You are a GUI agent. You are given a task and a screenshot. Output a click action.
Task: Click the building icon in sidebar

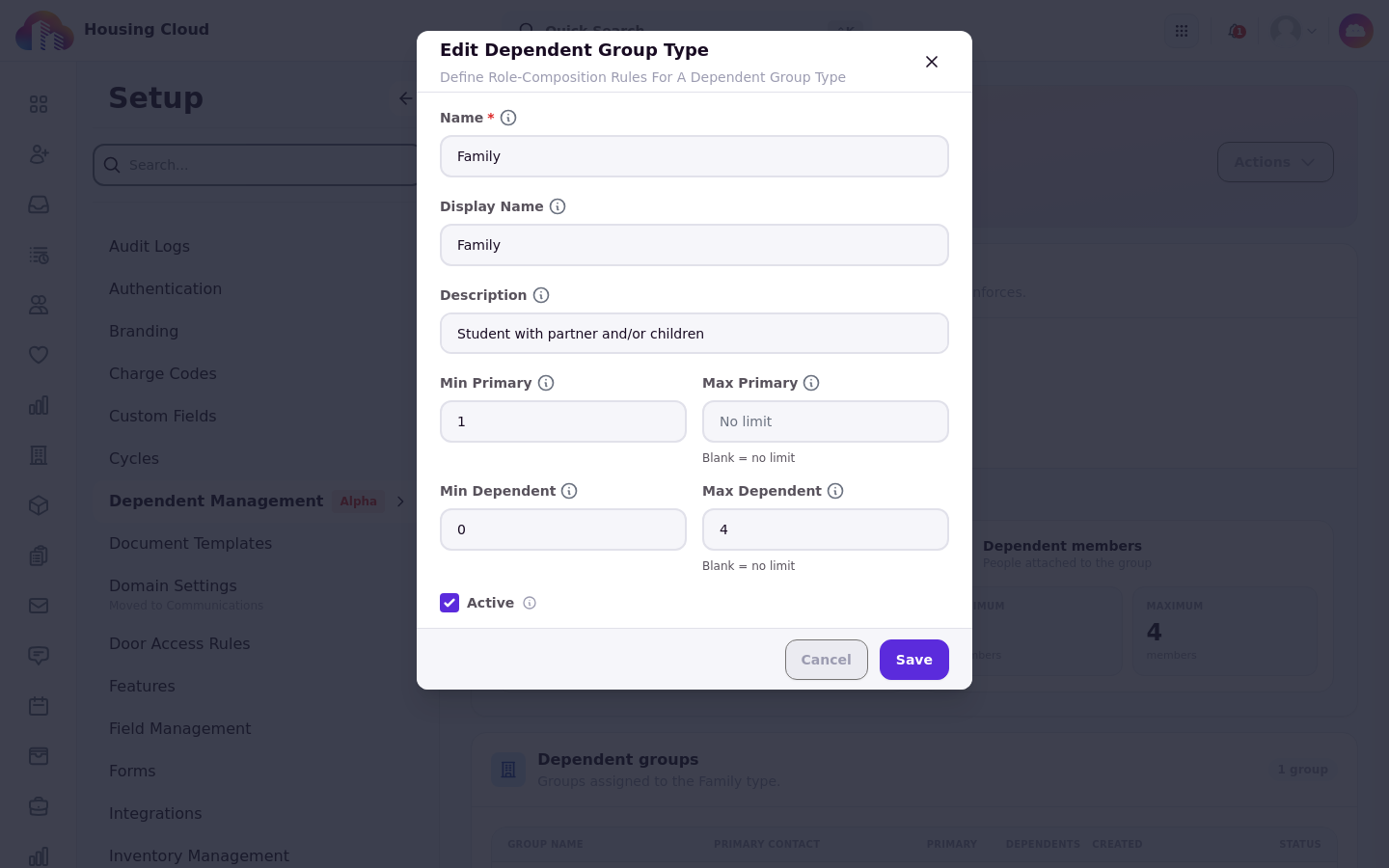coord(39,455)
